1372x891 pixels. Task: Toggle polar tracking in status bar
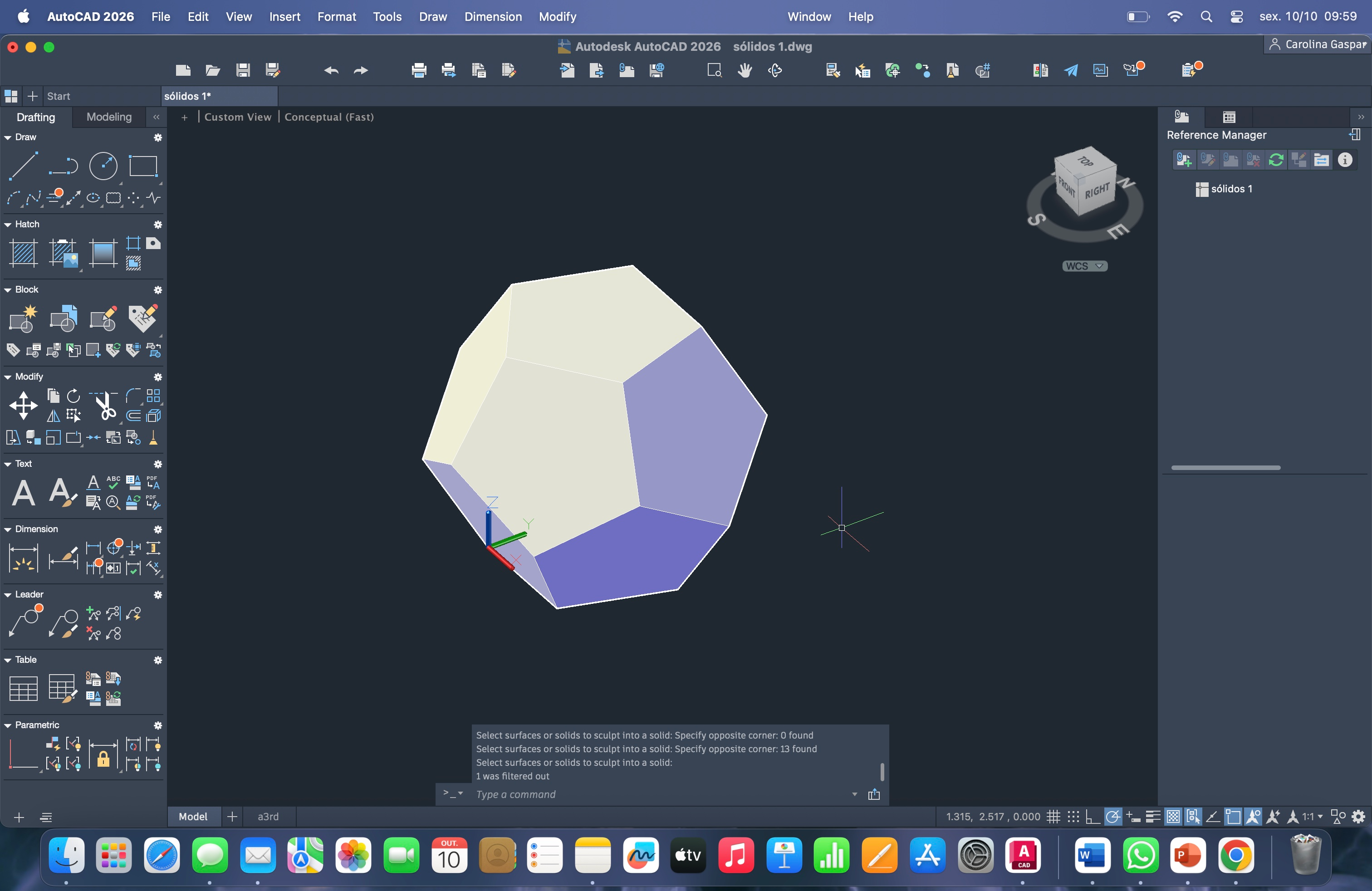(x=1113, y=817)
